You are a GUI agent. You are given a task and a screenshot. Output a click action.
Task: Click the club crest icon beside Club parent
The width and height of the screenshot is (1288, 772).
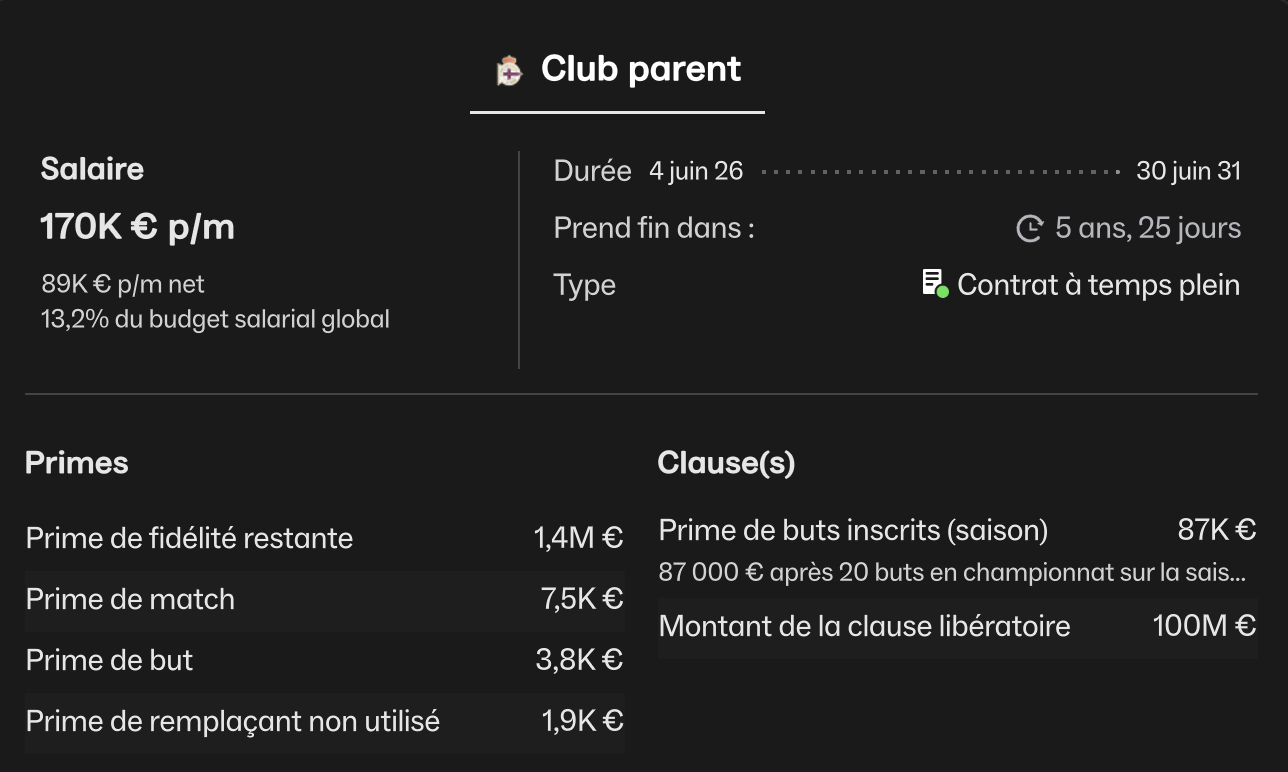(x=509, y=71)
